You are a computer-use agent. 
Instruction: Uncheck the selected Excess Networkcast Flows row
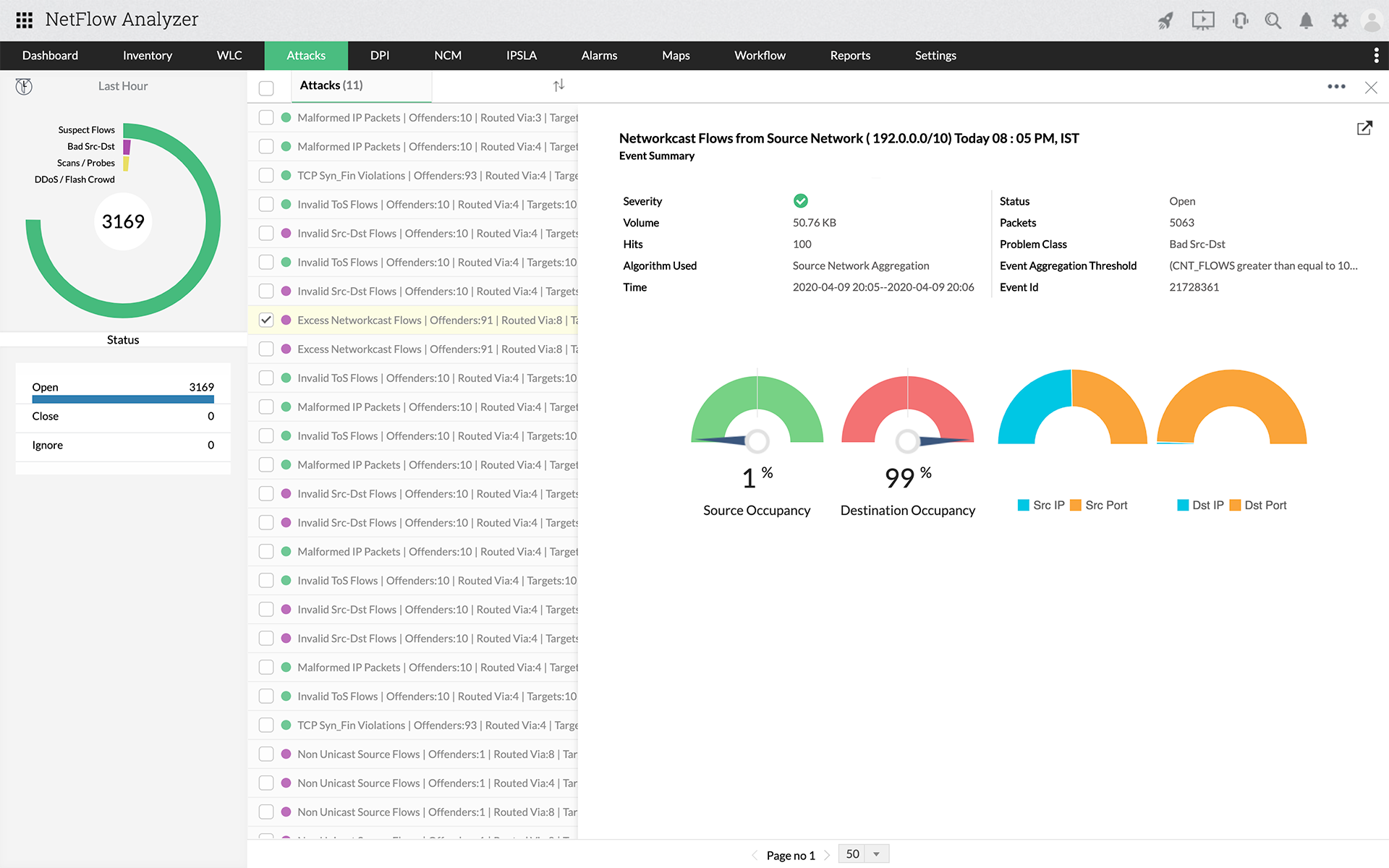[x=266, y=320]
